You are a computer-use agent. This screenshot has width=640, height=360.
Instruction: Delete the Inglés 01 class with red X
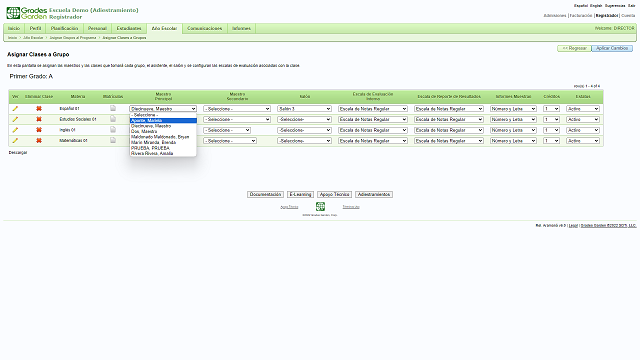pos(39,130)
